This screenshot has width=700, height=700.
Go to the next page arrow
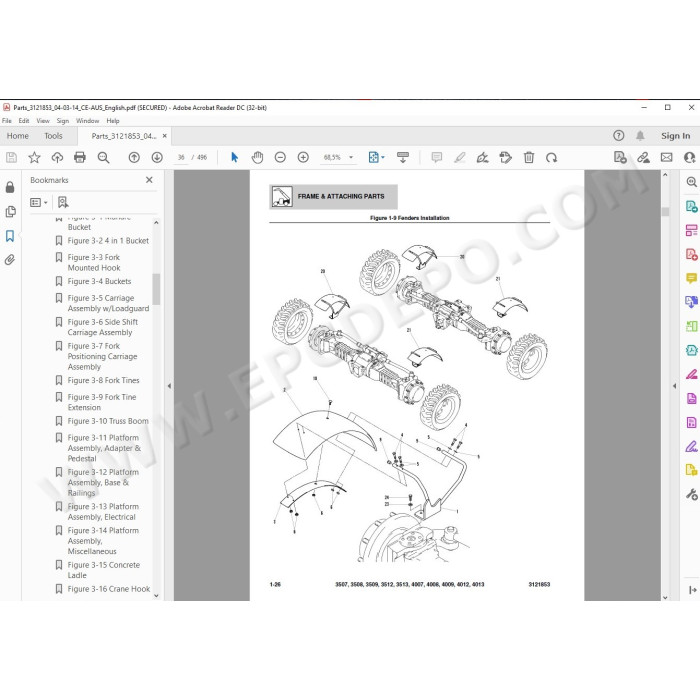[x=157, y=158]
